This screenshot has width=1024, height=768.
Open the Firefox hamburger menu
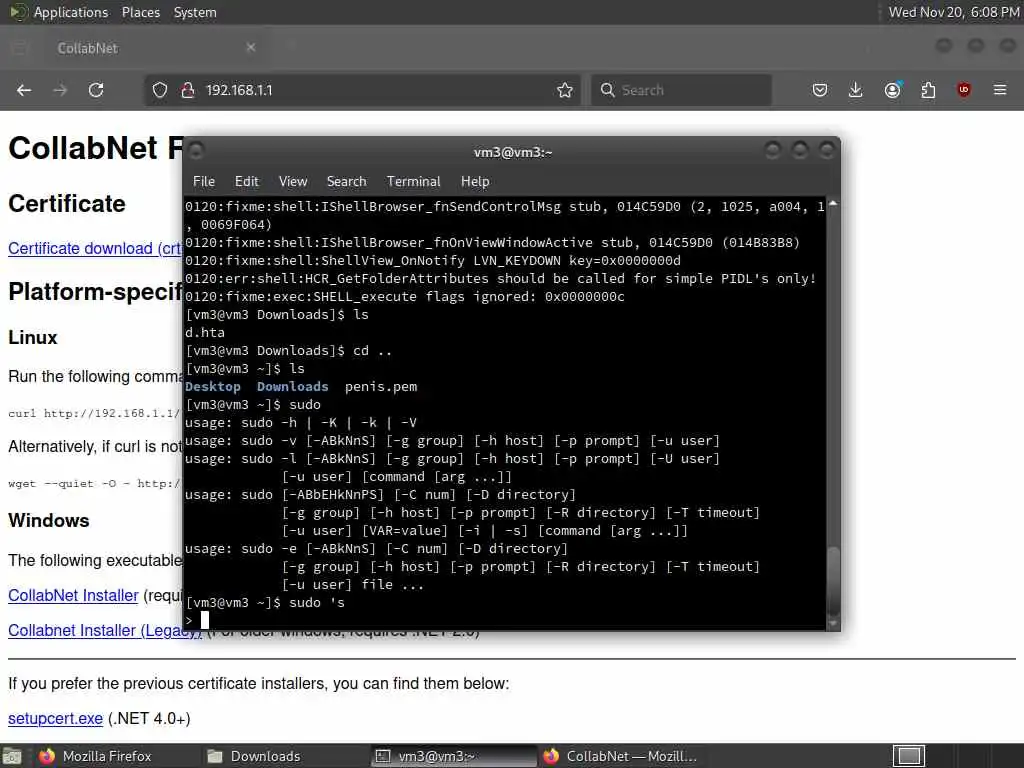point(1000,90)
